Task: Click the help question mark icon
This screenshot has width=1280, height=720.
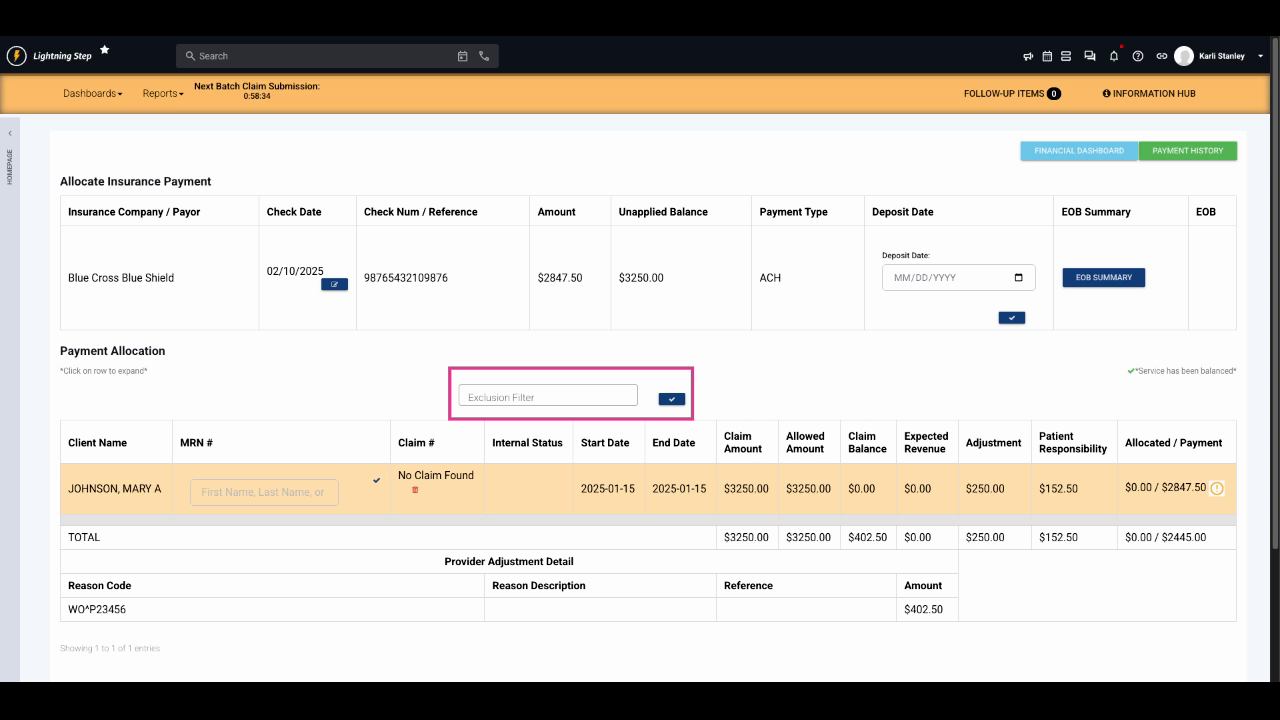Action: [x=1138, y=56]
